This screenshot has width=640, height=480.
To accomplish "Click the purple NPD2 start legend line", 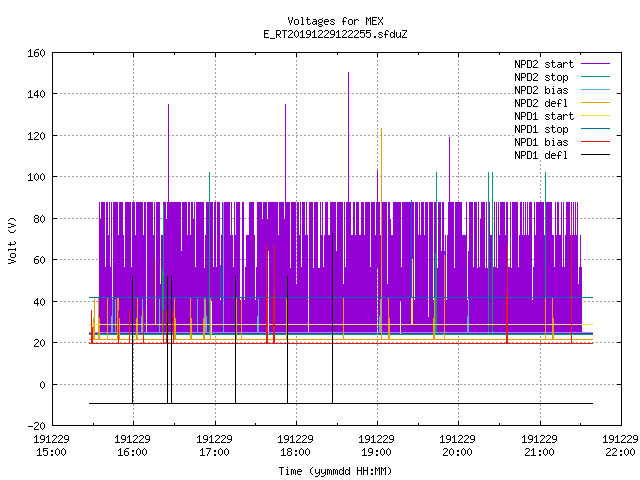I will click(x=595, y=64).
